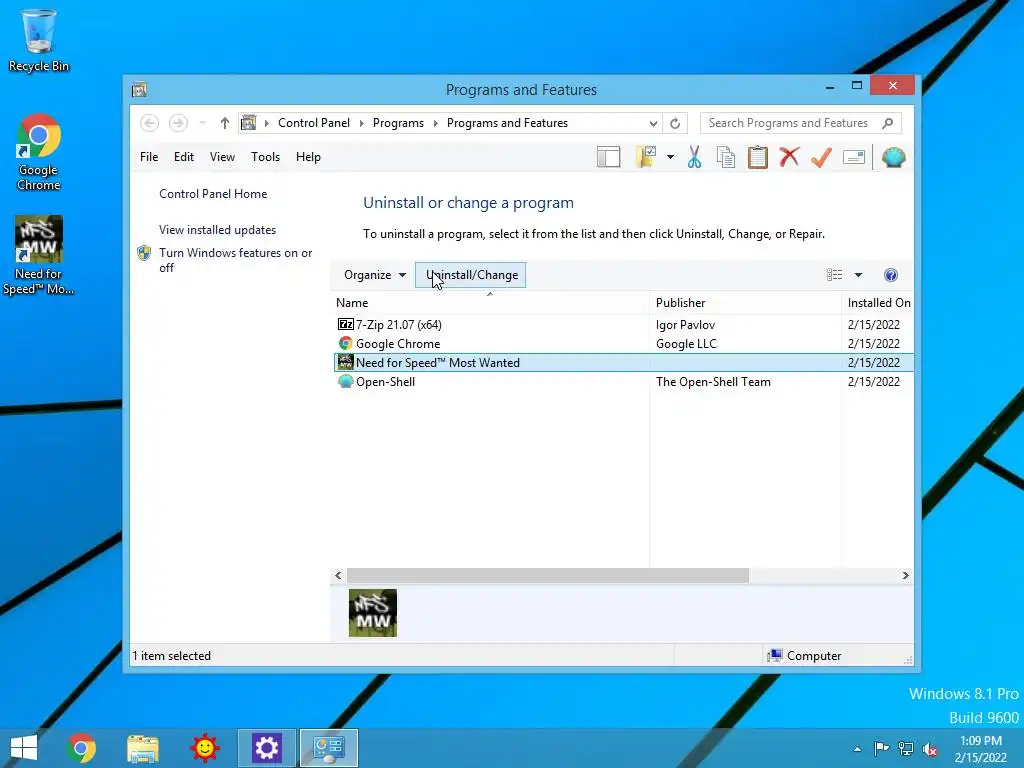Open the View menu

click(x=222, y=157)
